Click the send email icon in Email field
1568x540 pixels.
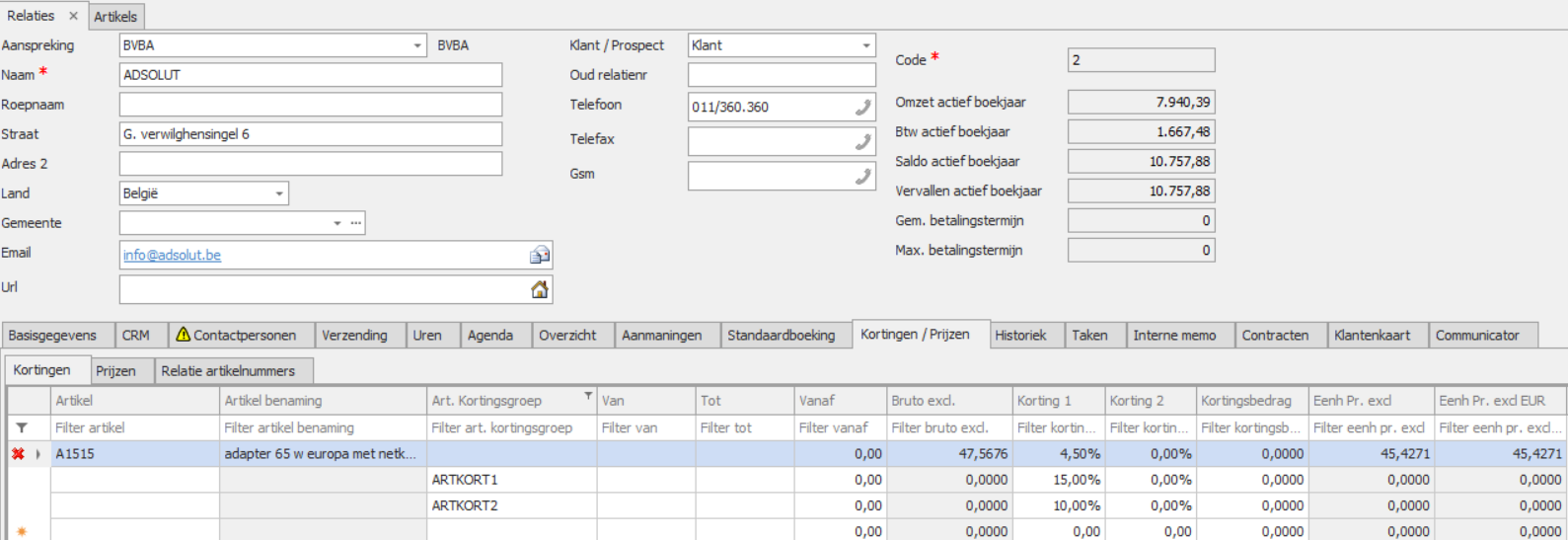tap(540, 255)
